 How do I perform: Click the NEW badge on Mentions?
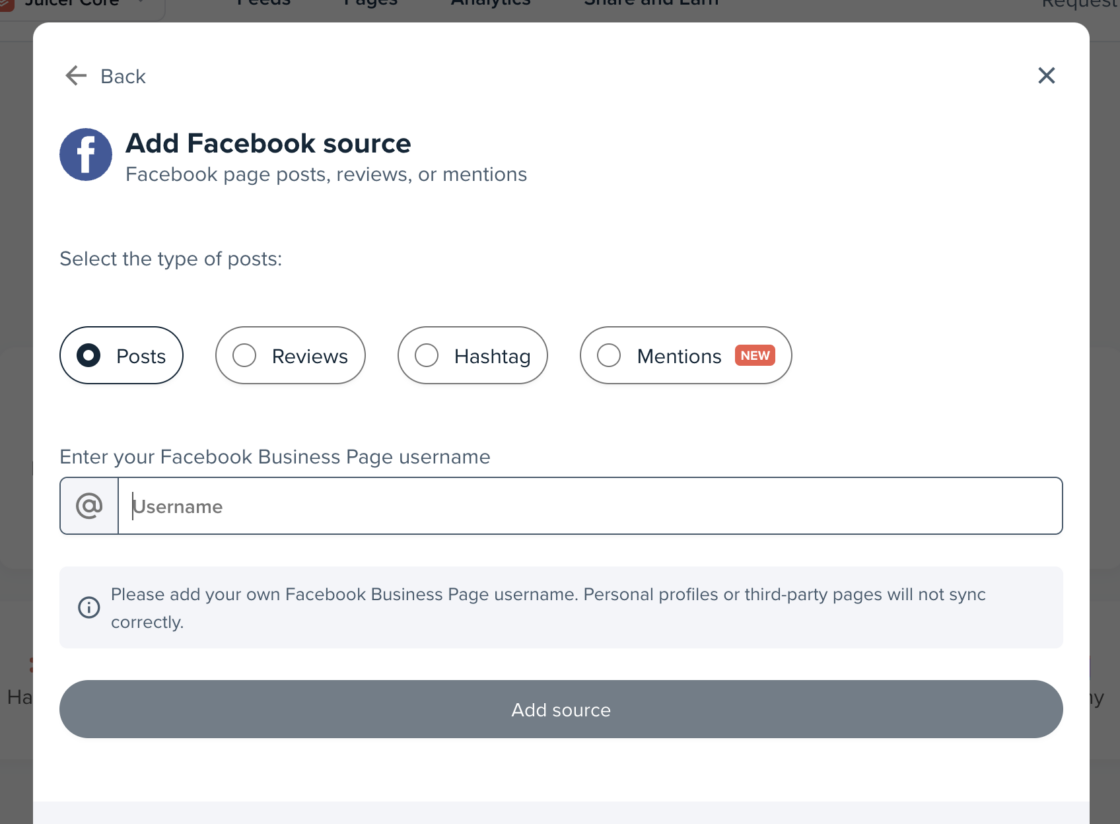755,355
